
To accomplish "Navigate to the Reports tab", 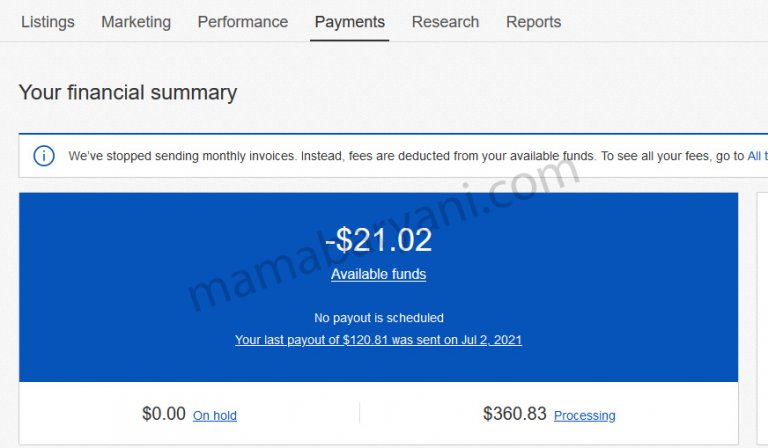I will (x=533, y=22).
